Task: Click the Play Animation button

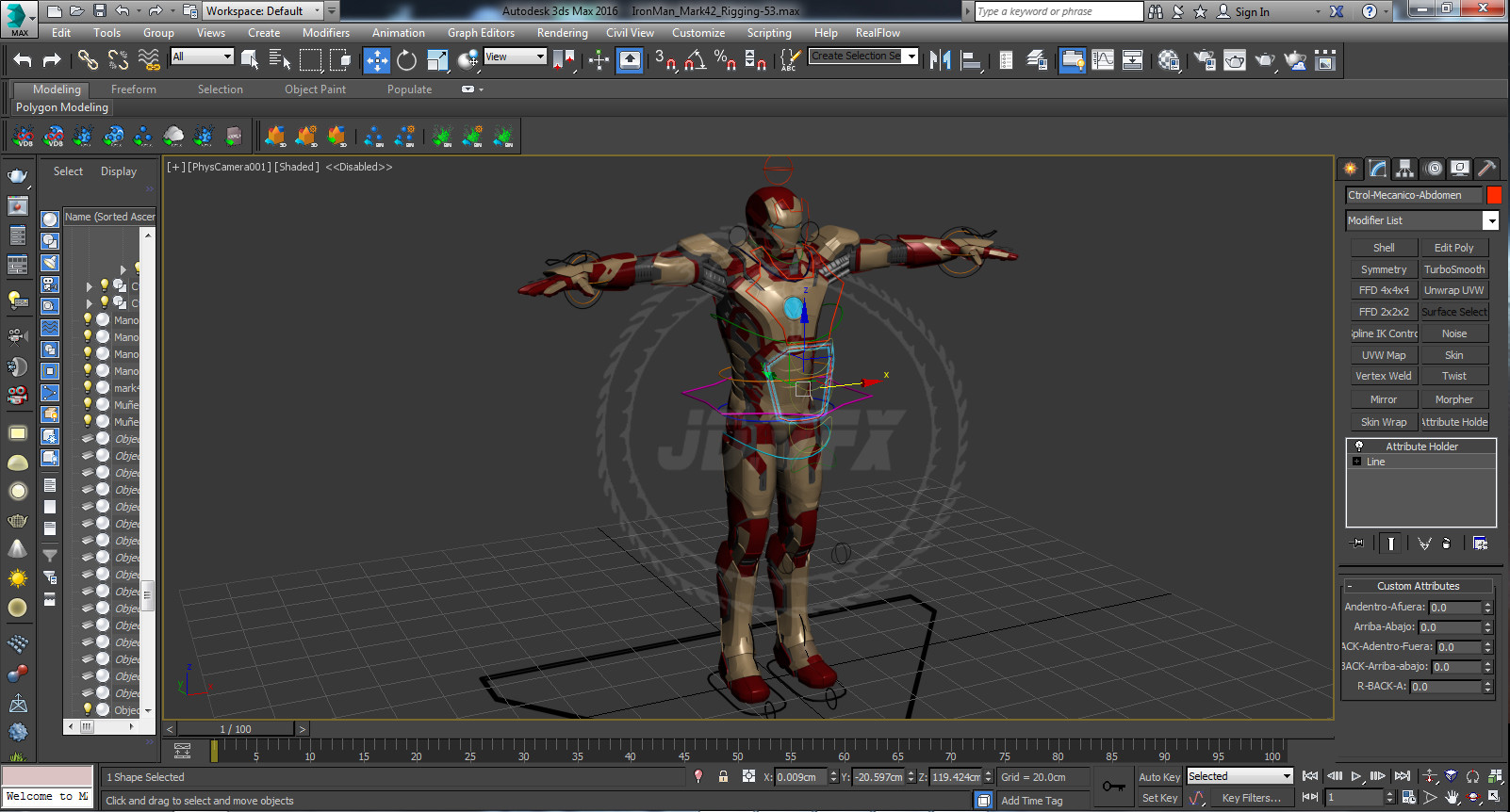Action: [1356, 776]
